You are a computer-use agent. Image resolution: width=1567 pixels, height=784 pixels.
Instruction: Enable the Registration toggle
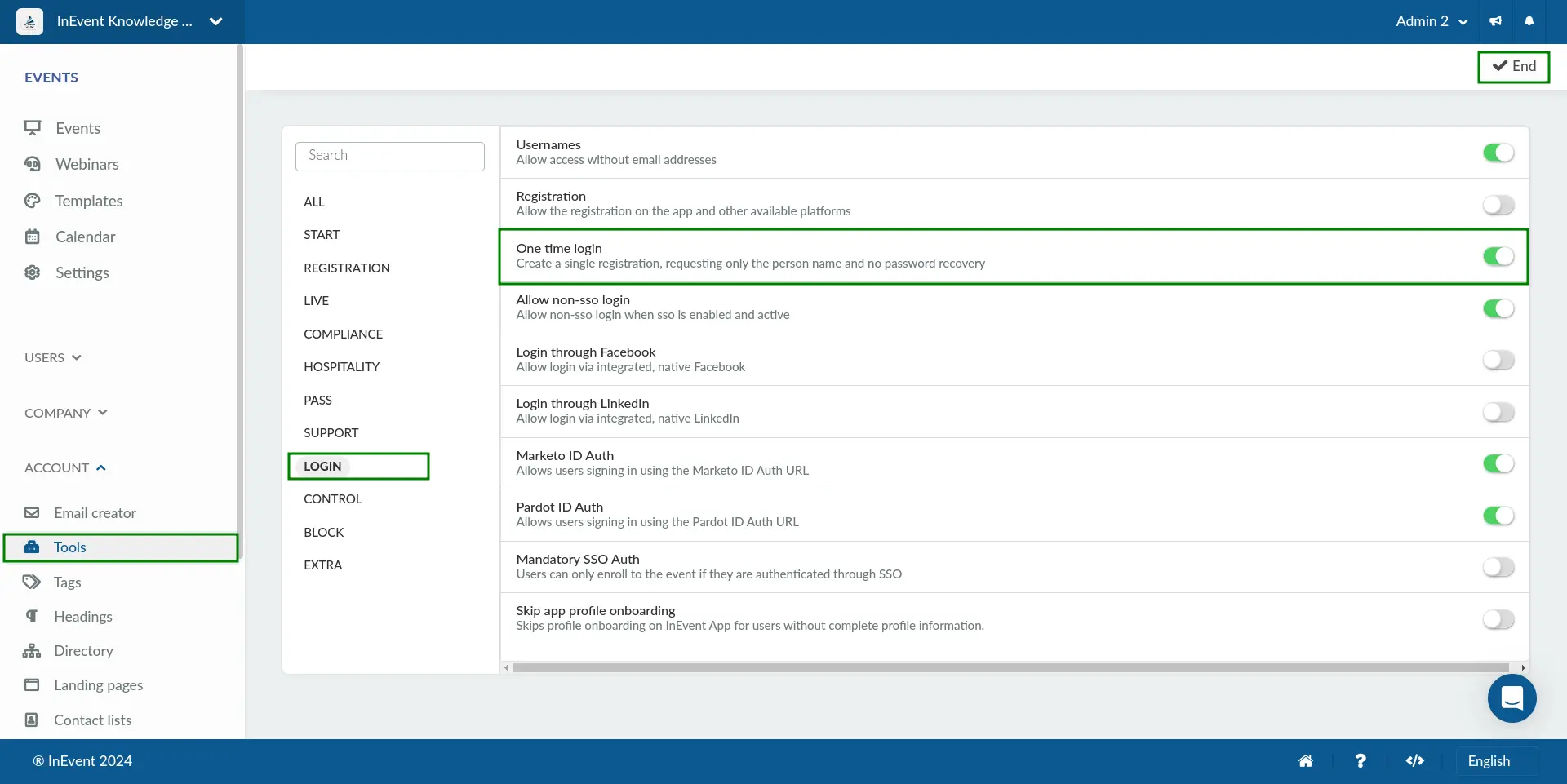pyautogui.click(x=1498, y=205)
